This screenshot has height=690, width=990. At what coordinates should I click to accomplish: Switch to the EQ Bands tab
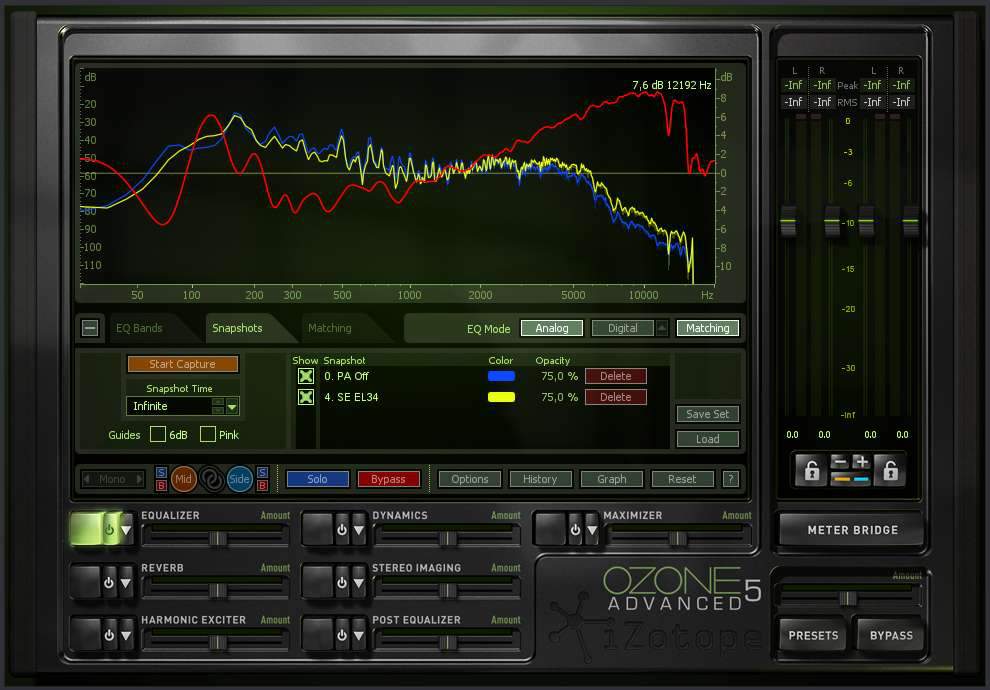click(x=139, y=328)
